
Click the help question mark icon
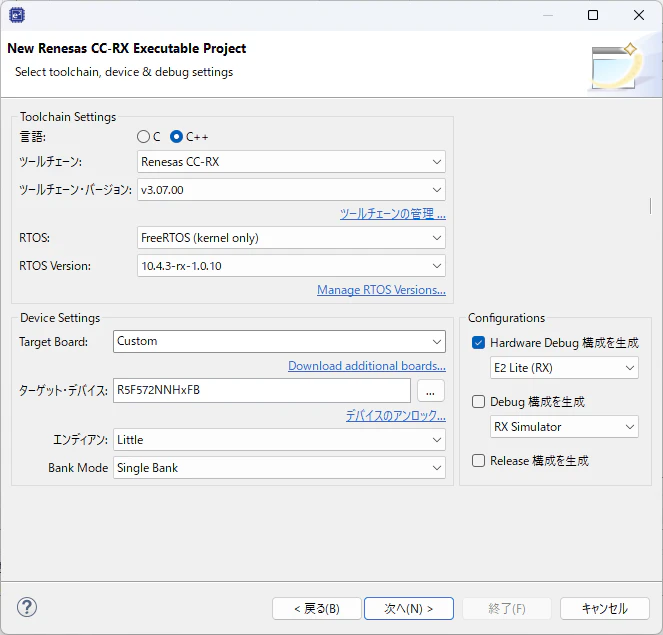tap(27, 608)
